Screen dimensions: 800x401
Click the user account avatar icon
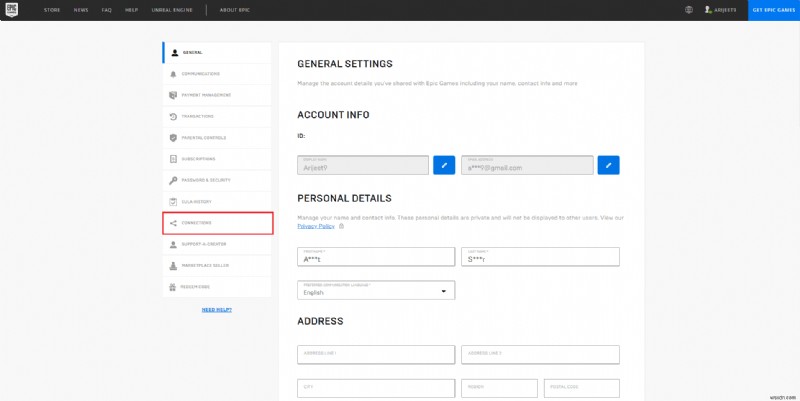(710, 10)
